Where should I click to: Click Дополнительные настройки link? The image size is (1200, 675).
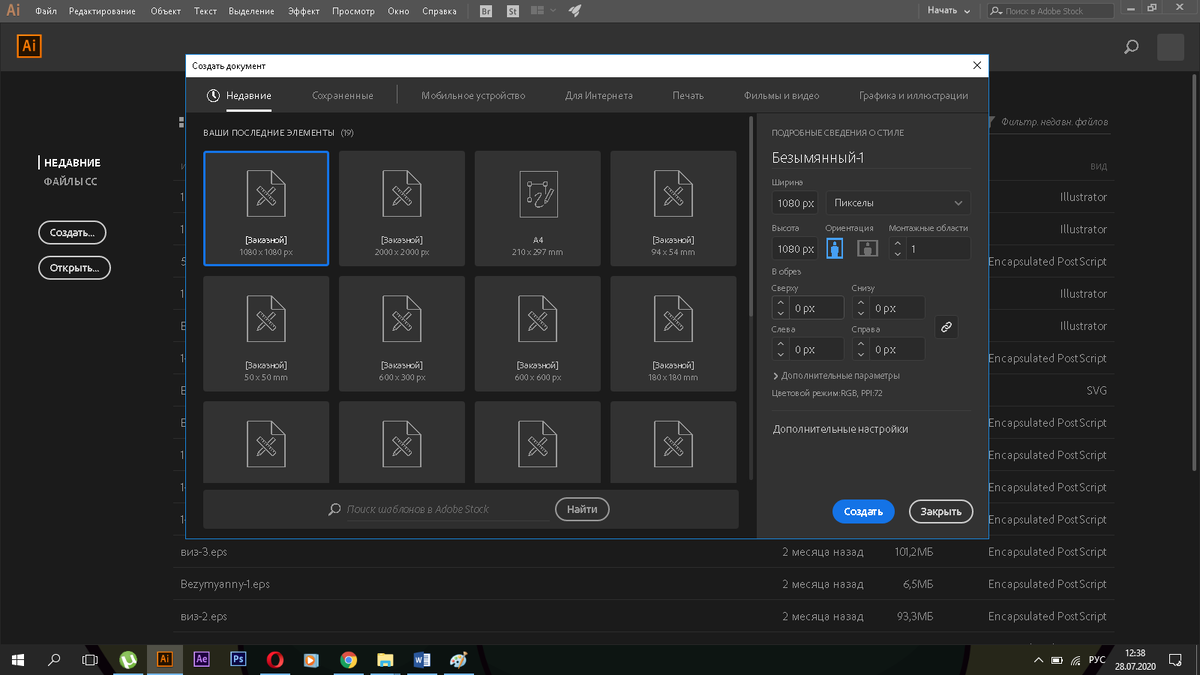coord(840,429)
